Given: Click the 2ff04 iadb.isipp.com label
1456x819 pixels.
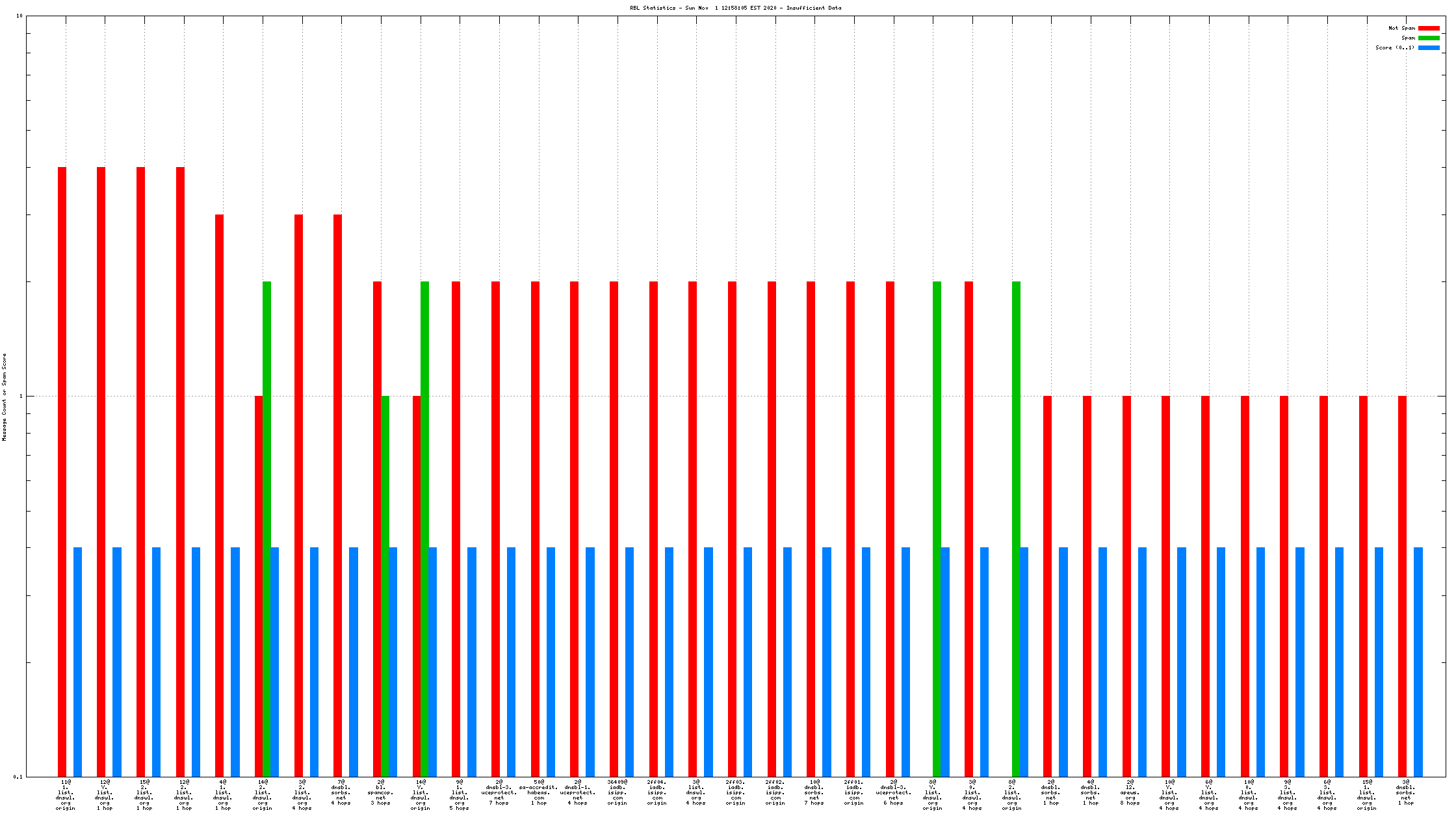Looking at the screenshot, I should [656, 792].
